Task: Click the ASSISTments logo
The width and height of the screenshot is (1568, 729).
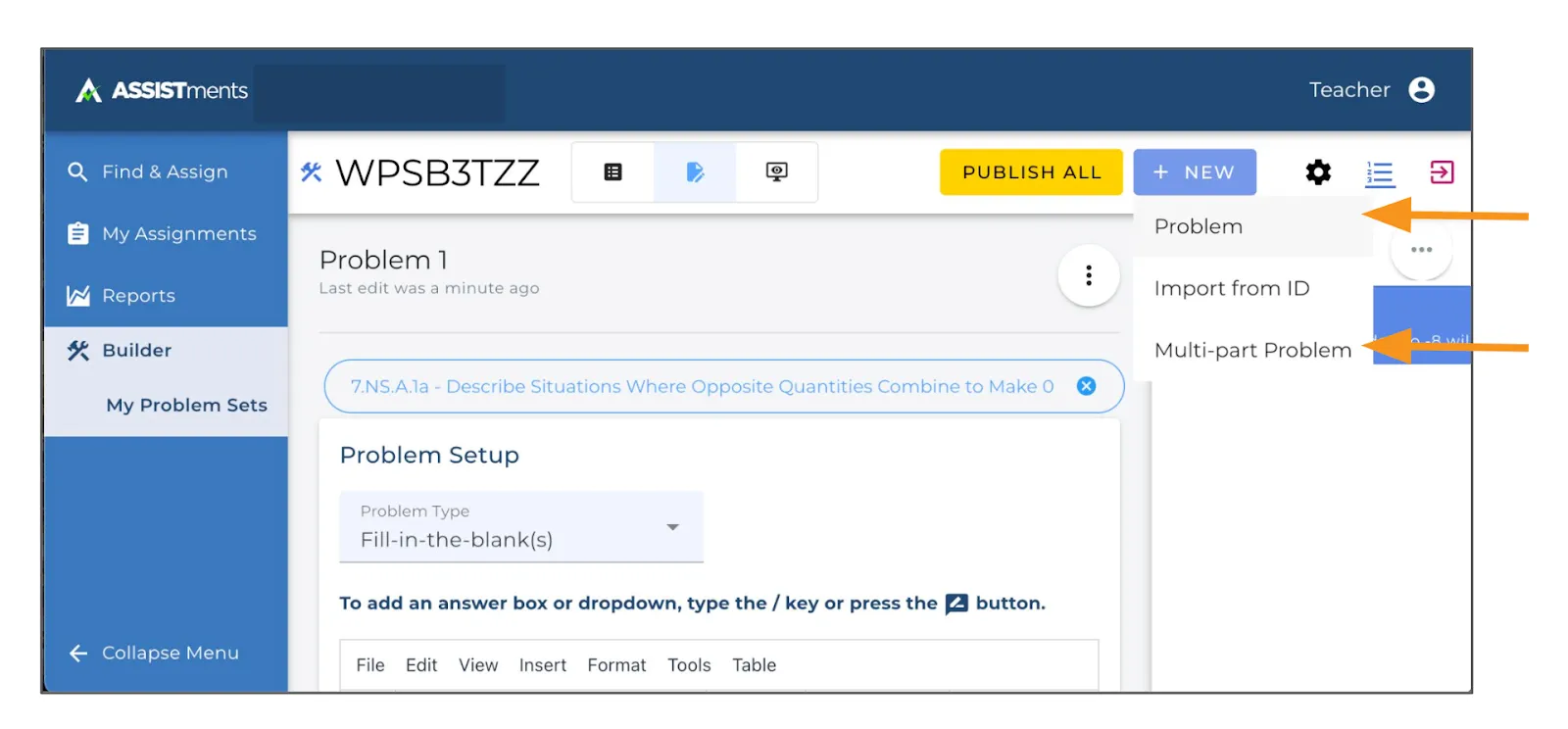Action: tap(162, 90)
